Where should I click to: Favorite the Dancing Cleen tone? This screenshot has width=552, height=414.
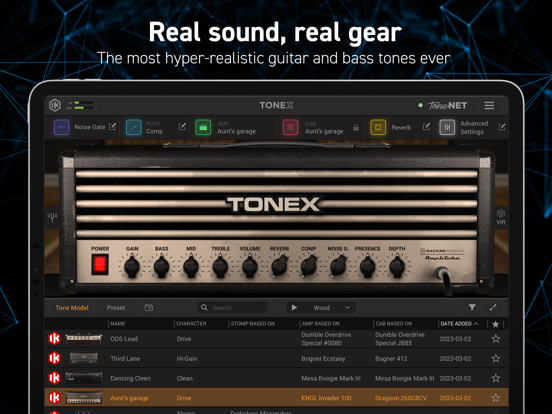pyautogui.click(x=496, y=378)
